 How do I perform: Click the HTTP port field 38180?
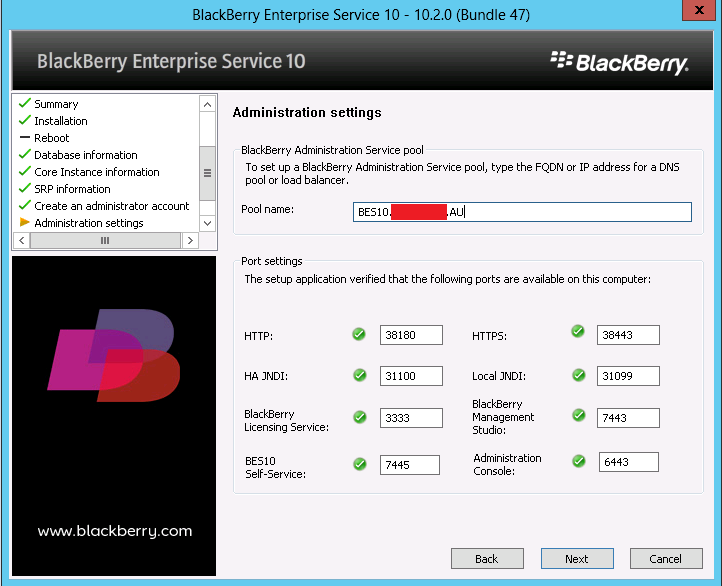(x=411, y=335)
